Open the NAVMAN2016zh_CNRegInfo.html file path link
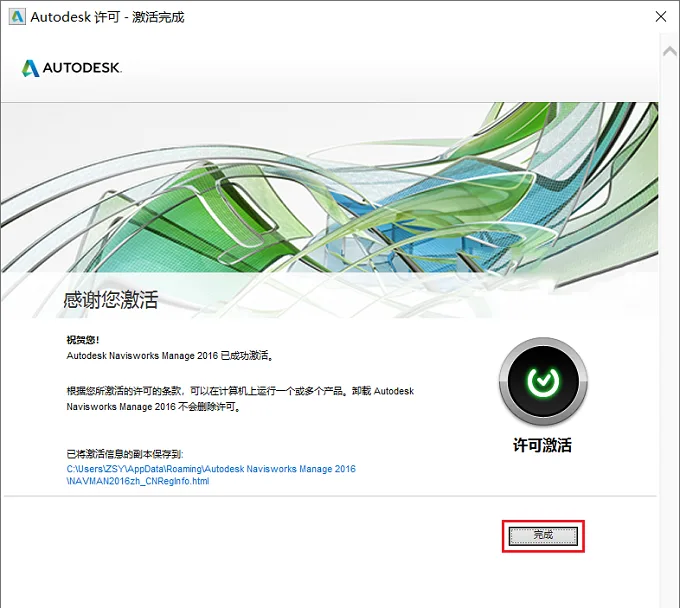The width and height of the screenshot is (680, 608). point(211,475)
